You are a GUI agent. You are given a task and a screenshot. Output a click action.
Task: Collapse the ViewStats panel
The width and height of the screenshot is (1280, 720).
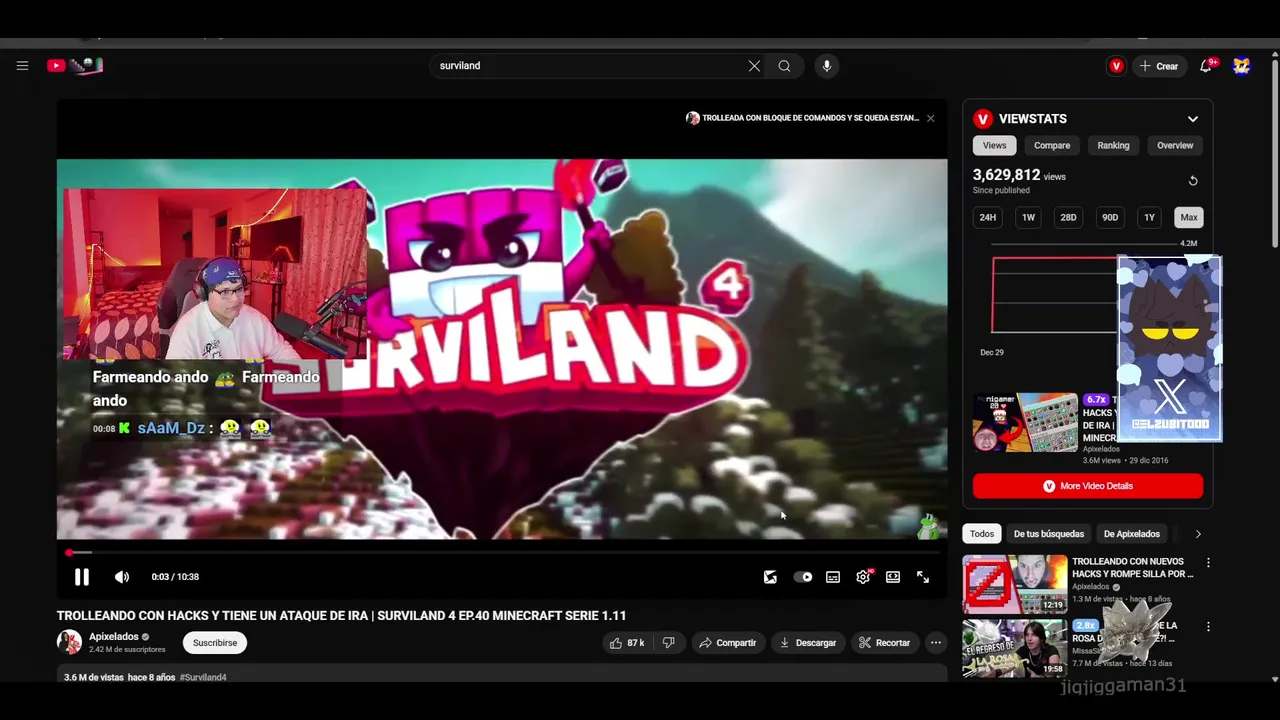[1193, 119]
